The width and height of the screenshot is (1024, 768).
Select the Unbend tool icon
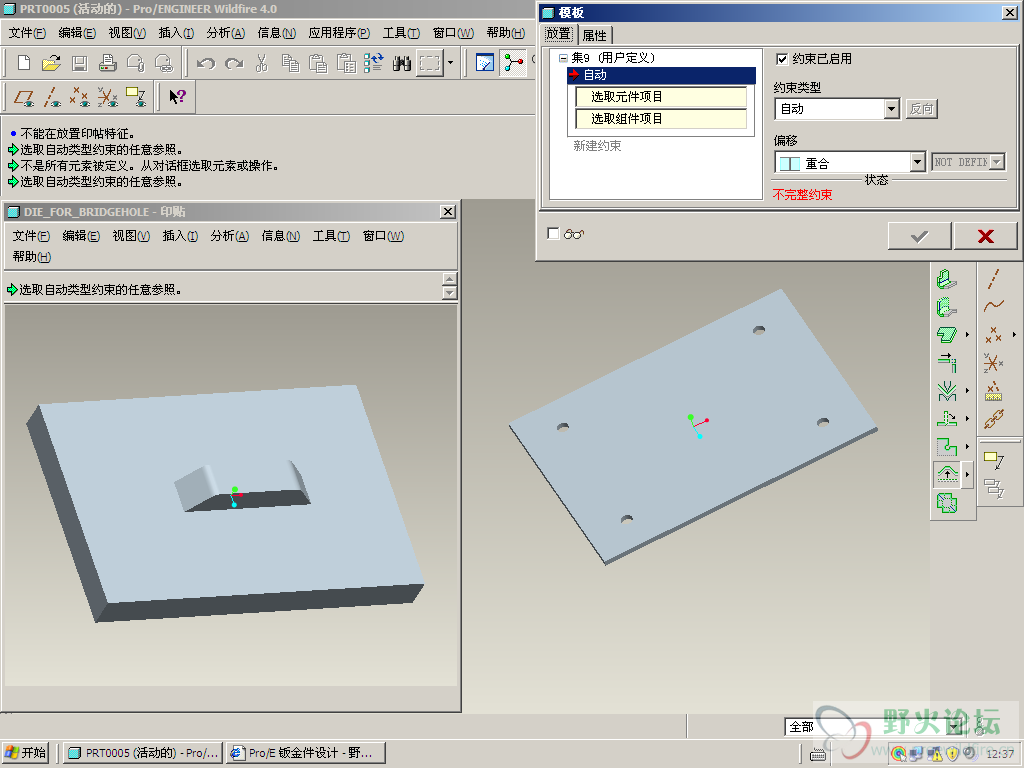coord(946,418)
